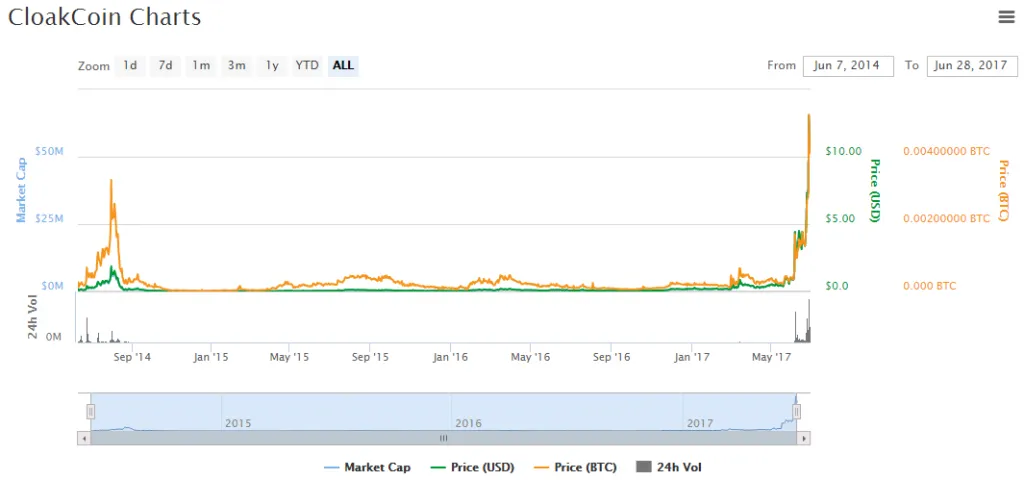Open the chart hamburger menu
The width and height of the screenshot is (1024, 480).
click(x=1006, y=18)
